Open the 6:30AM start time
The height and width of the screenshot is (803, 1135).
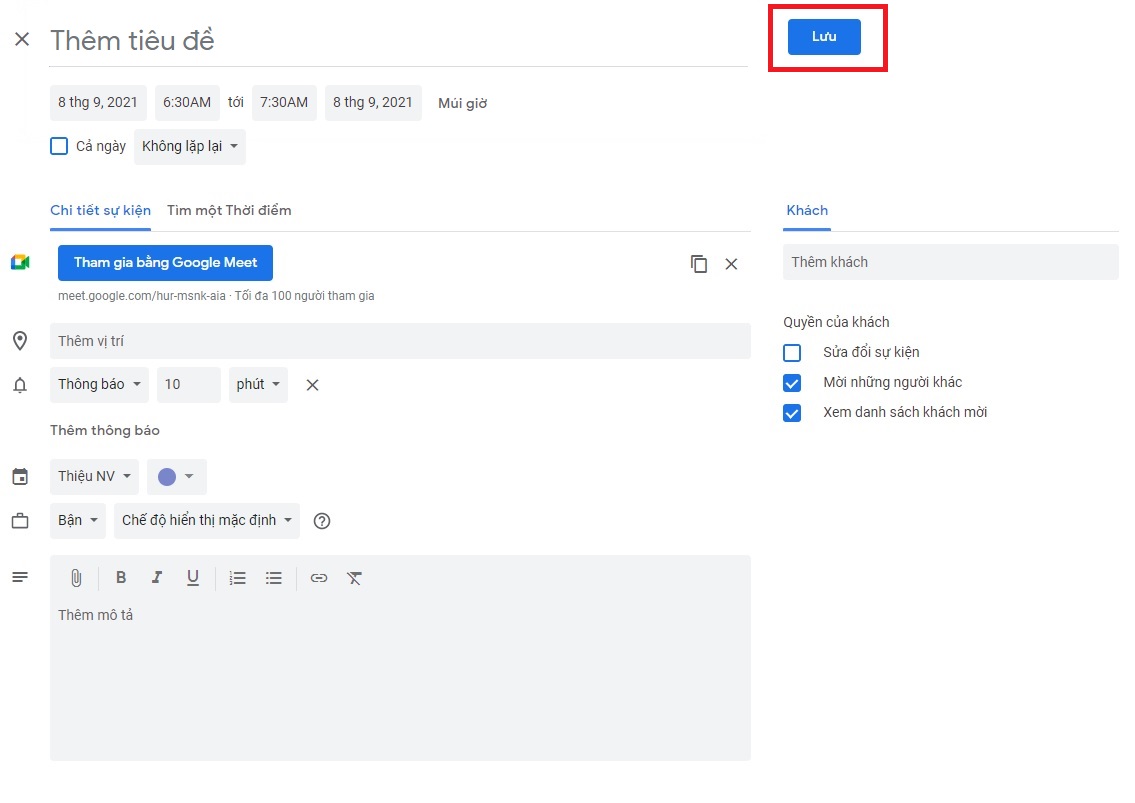click(x=187, y=103)
